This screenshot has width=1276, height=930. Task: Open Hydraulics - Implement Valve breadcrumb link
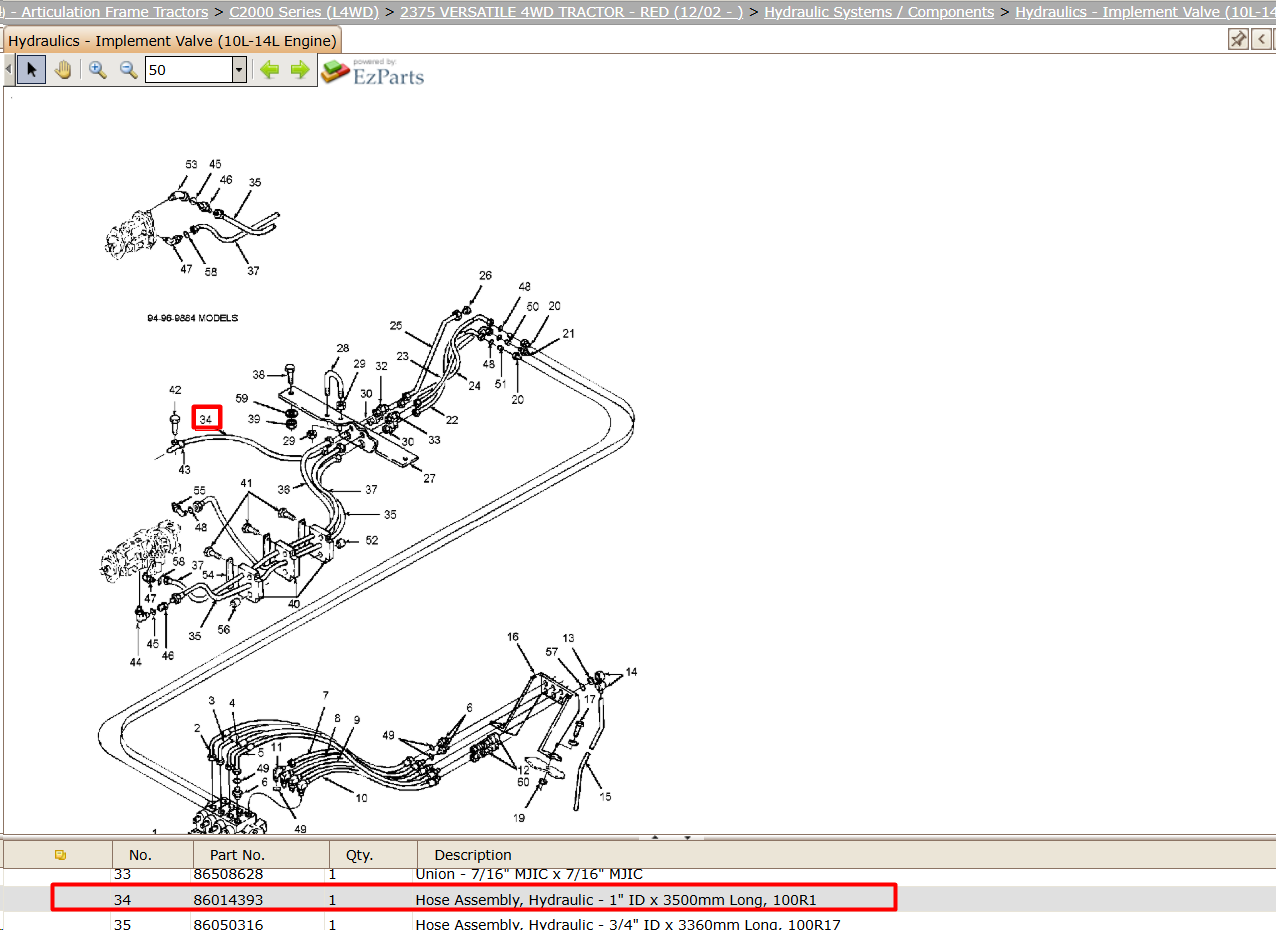[1145, 12]
